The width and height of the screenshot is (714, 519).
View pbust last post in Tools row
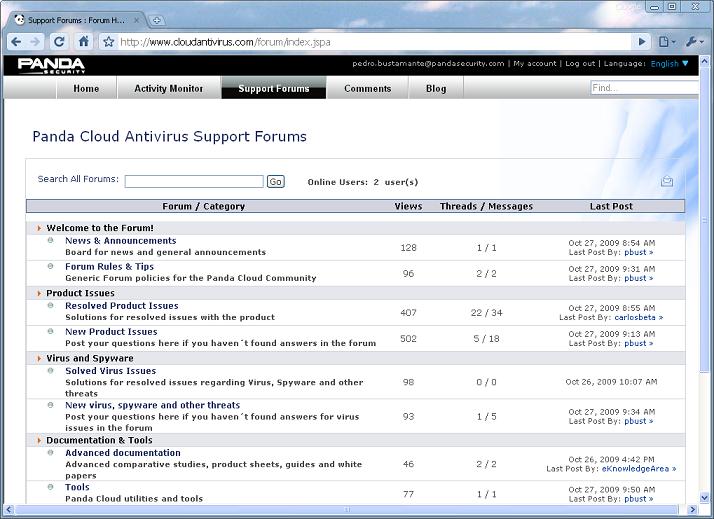point(638,499)
